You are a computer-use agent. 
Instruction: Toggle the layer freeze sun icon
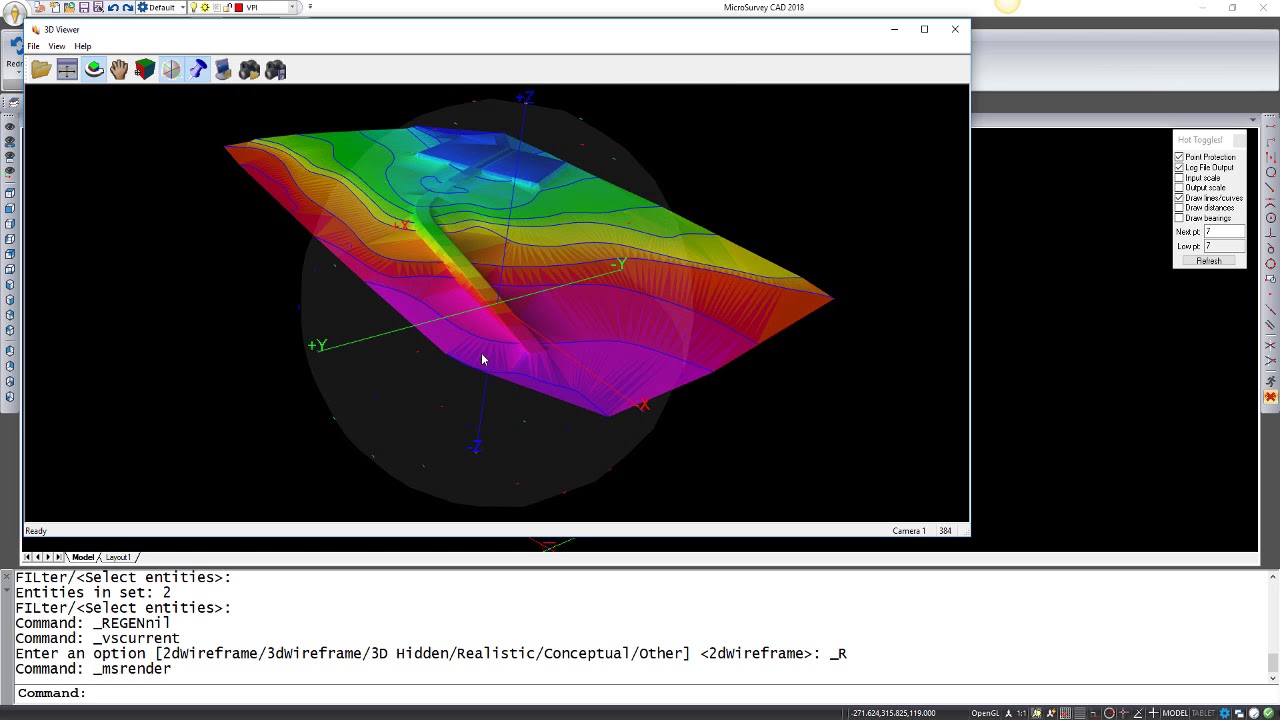pyautogui.click(x=205, y=7)
